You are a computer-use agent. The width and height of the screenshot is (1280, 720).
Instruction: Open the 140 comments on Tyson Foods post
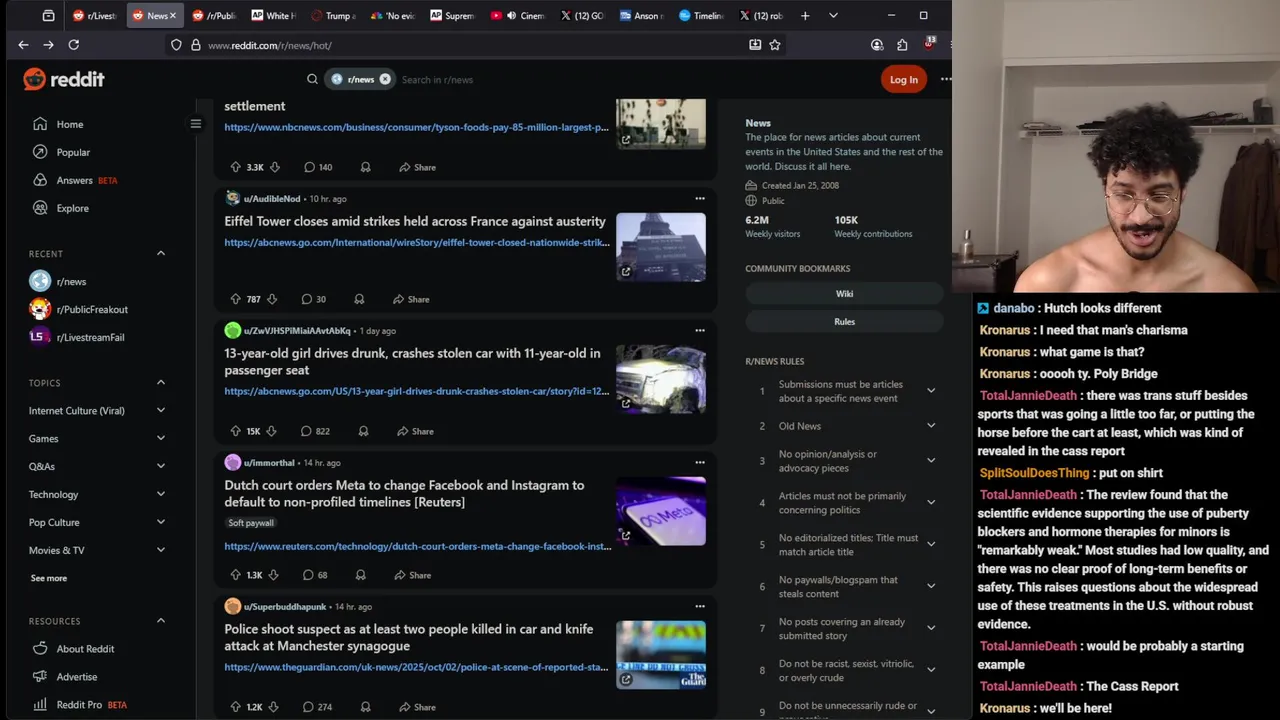[x=317, y=167]
